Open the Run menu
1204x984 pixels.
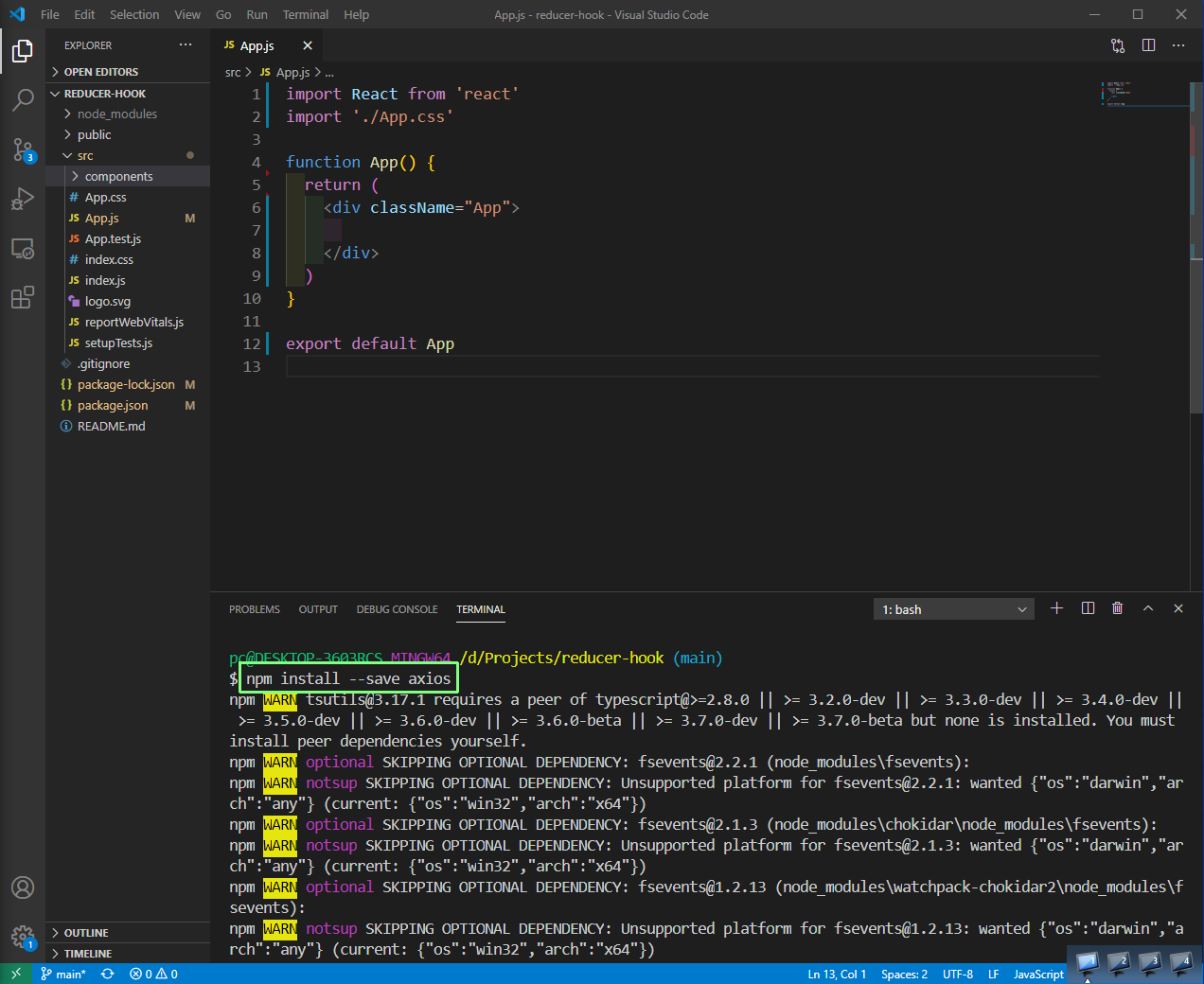point(257,14)
